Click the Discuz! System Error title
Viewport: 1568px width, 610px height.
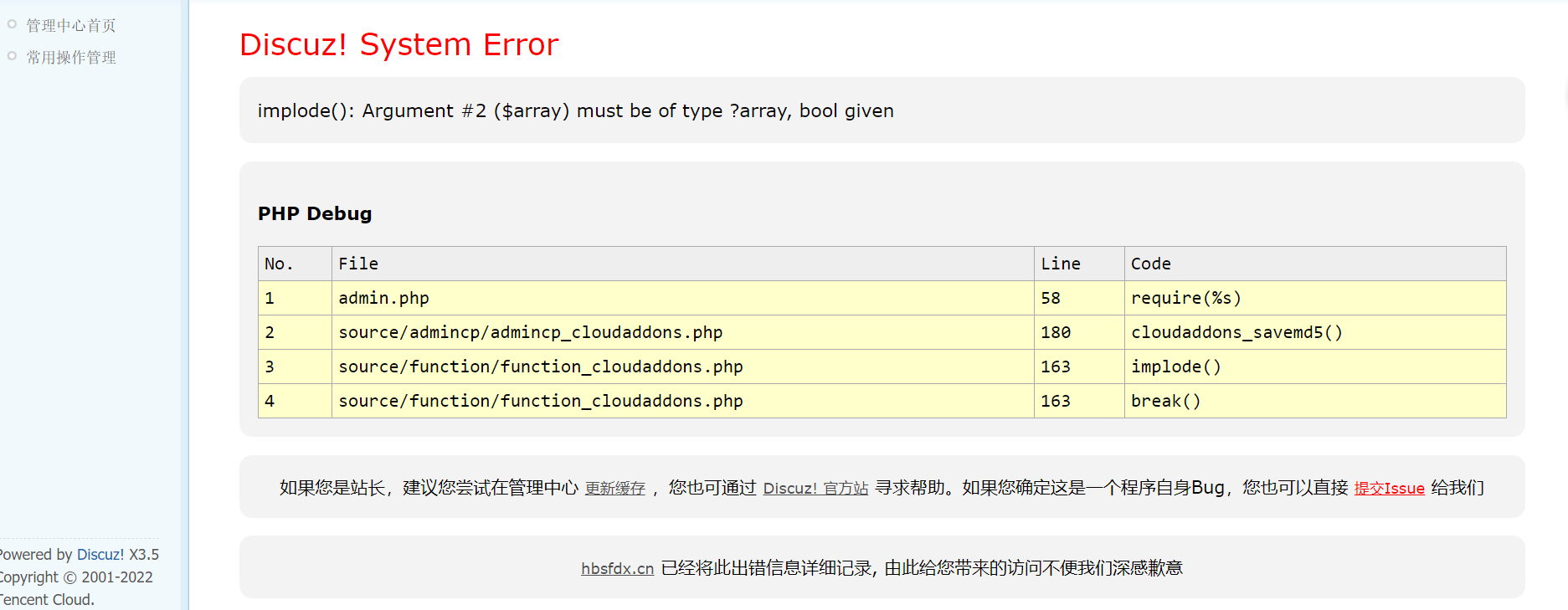tap(398, 44)
